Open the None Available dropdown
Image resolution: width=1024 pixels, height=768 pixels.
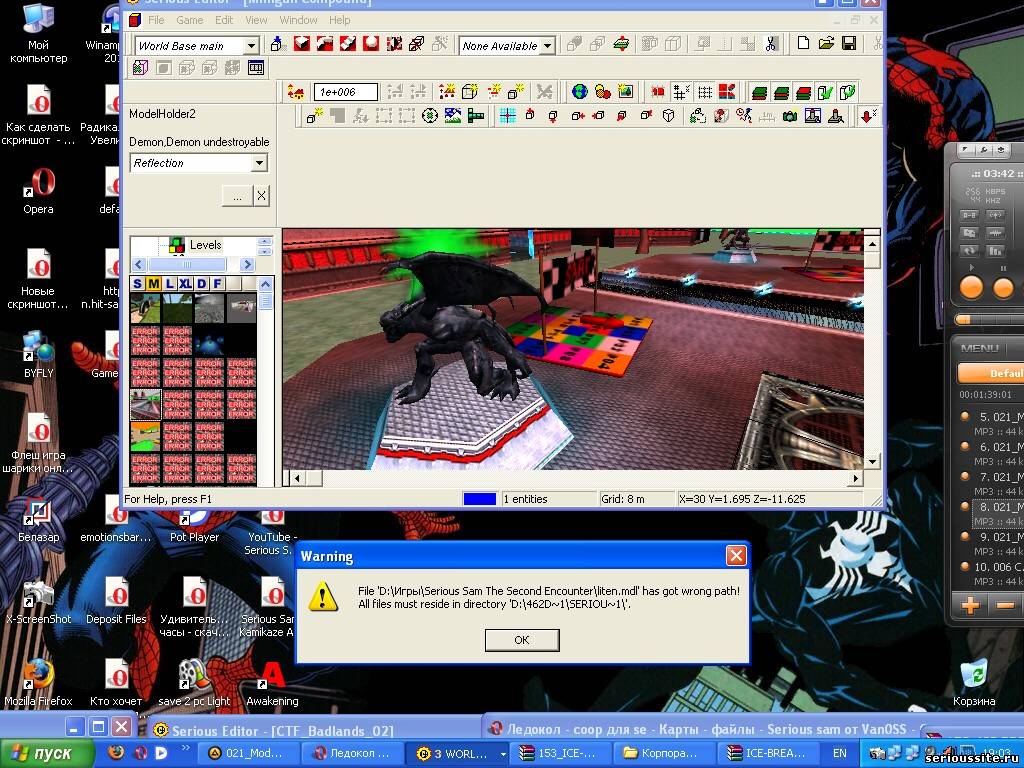coord(548,46)
